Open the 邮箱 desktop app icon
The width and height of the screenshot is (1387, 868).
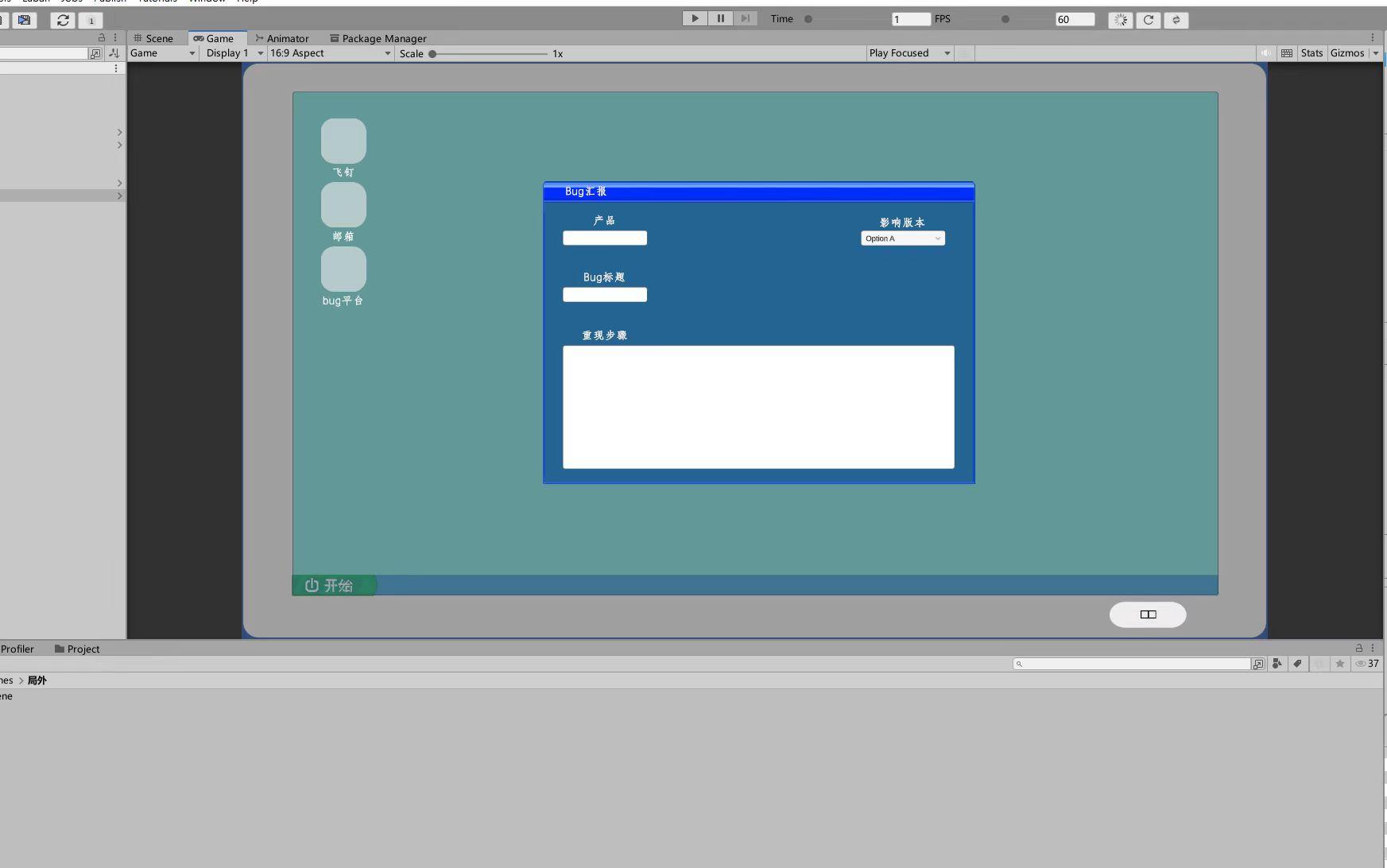click(x=343, y=205)
